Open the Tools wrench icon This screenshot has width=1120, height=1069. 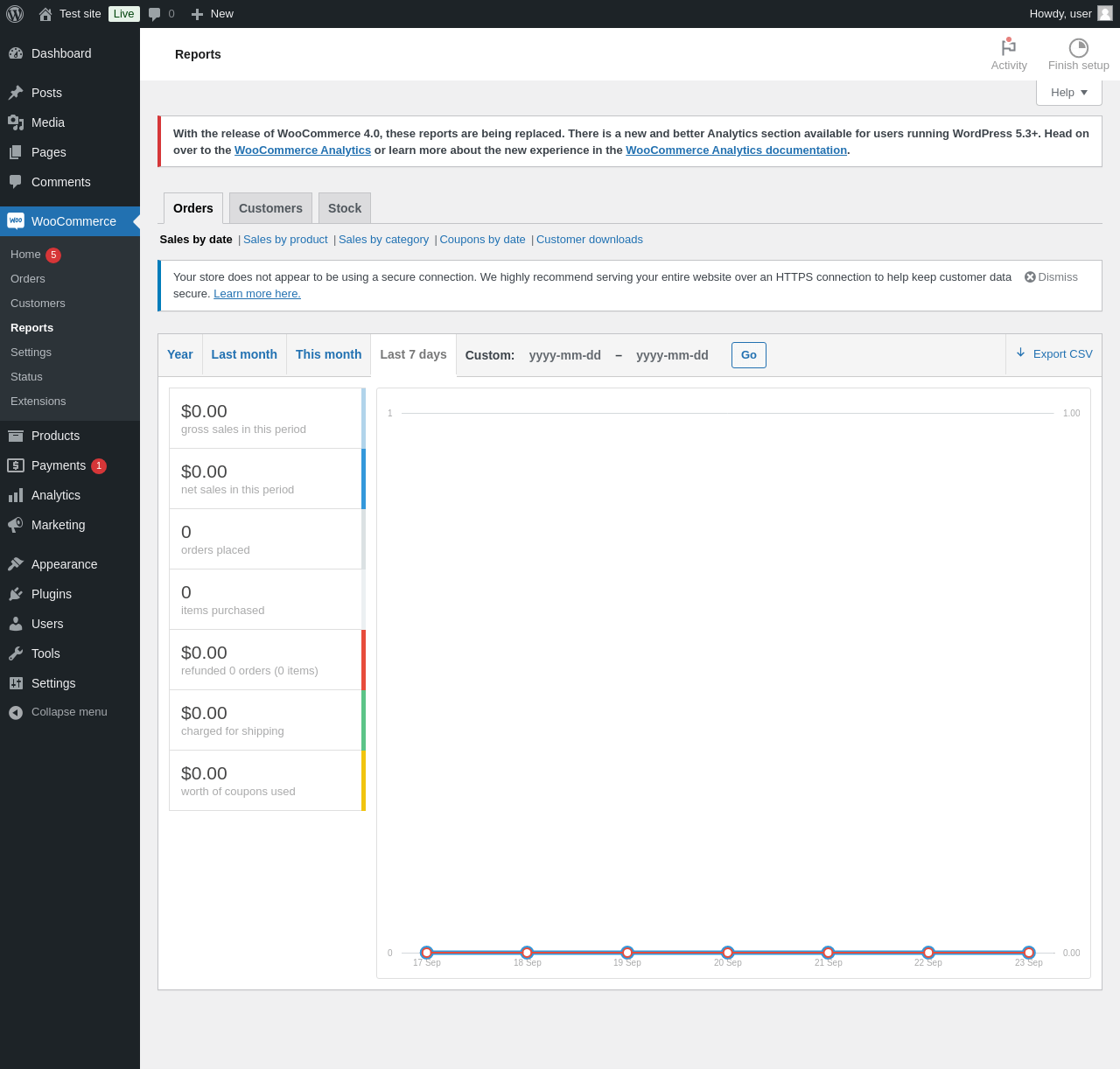pos(16,653)
